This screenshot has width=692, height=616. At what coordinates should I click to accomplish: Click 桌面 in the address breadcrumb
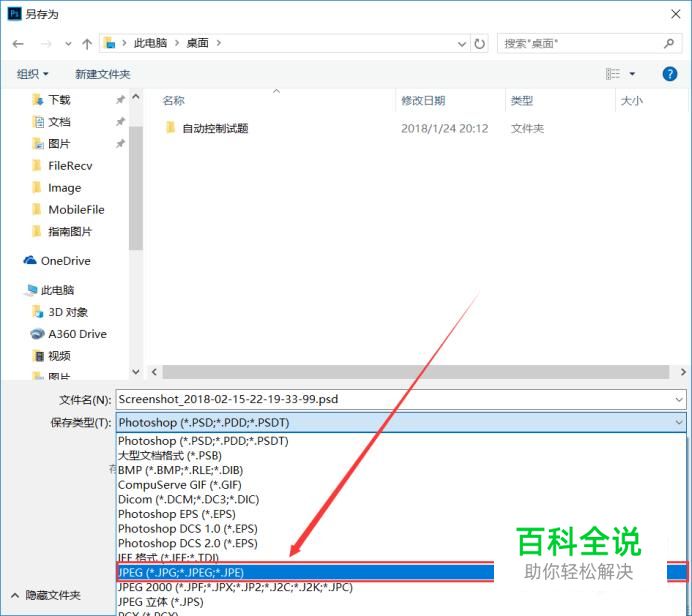coord(197,43)
